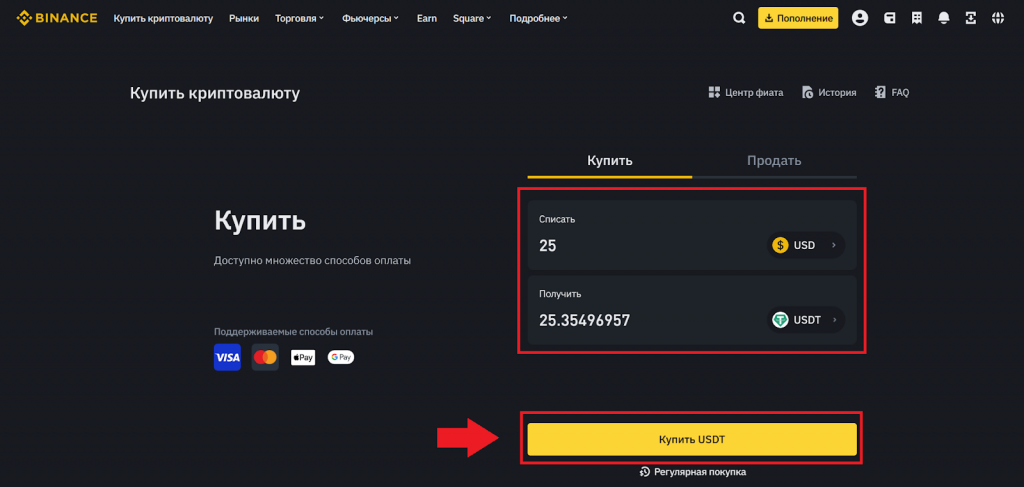
Task: Click the Получить amount field 25.35496957
Action: click(x=692, y=310)
